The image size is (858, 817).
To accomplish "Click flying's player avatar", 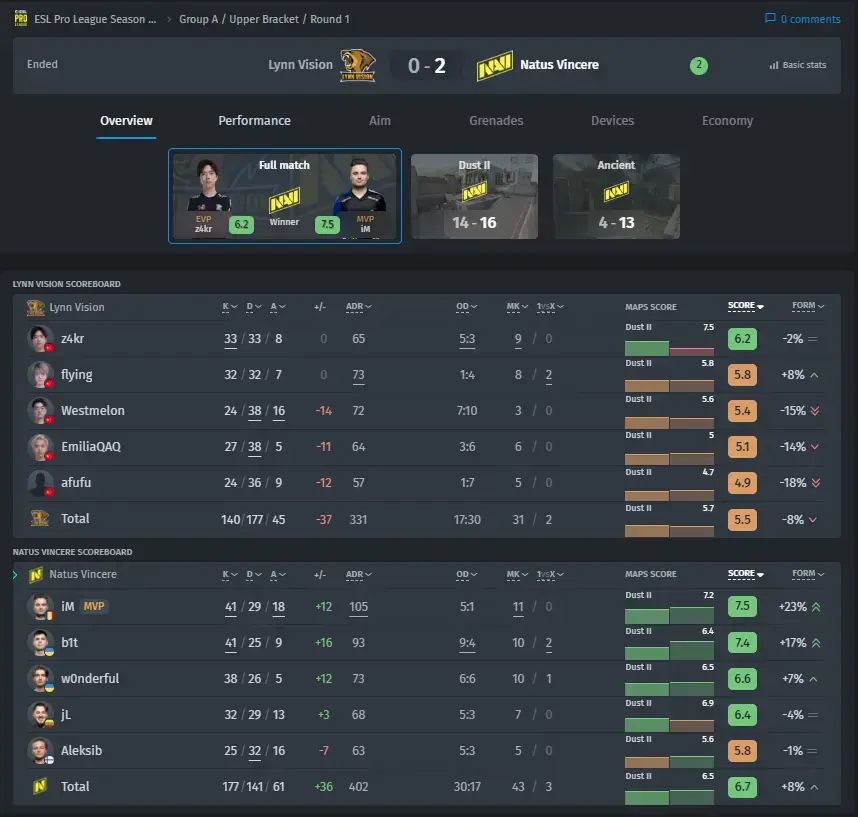I will point(40,375).
